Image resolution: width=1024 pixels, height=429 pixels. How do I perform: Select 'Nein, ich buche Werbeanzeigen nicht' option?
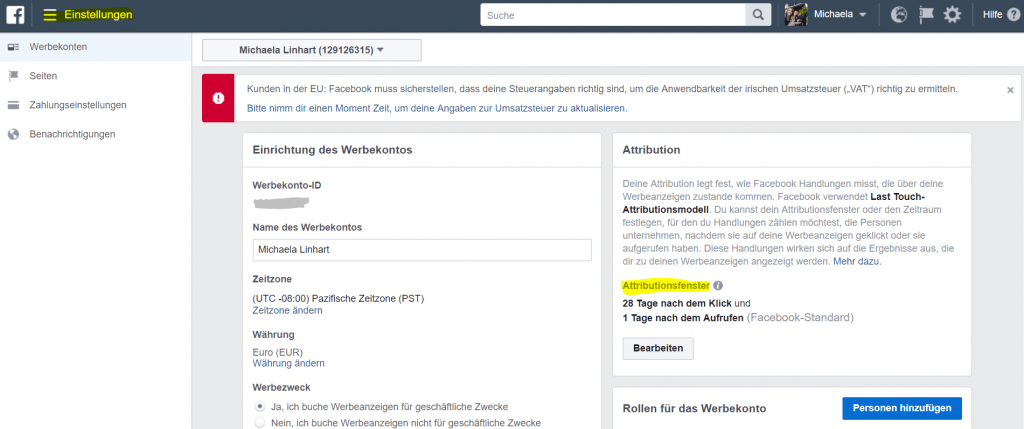point(260,422)
